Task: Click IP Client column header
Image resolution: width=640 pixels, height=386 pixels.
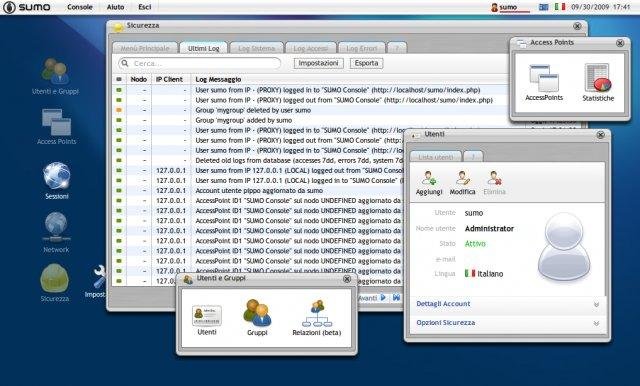Action: [169, 79]
